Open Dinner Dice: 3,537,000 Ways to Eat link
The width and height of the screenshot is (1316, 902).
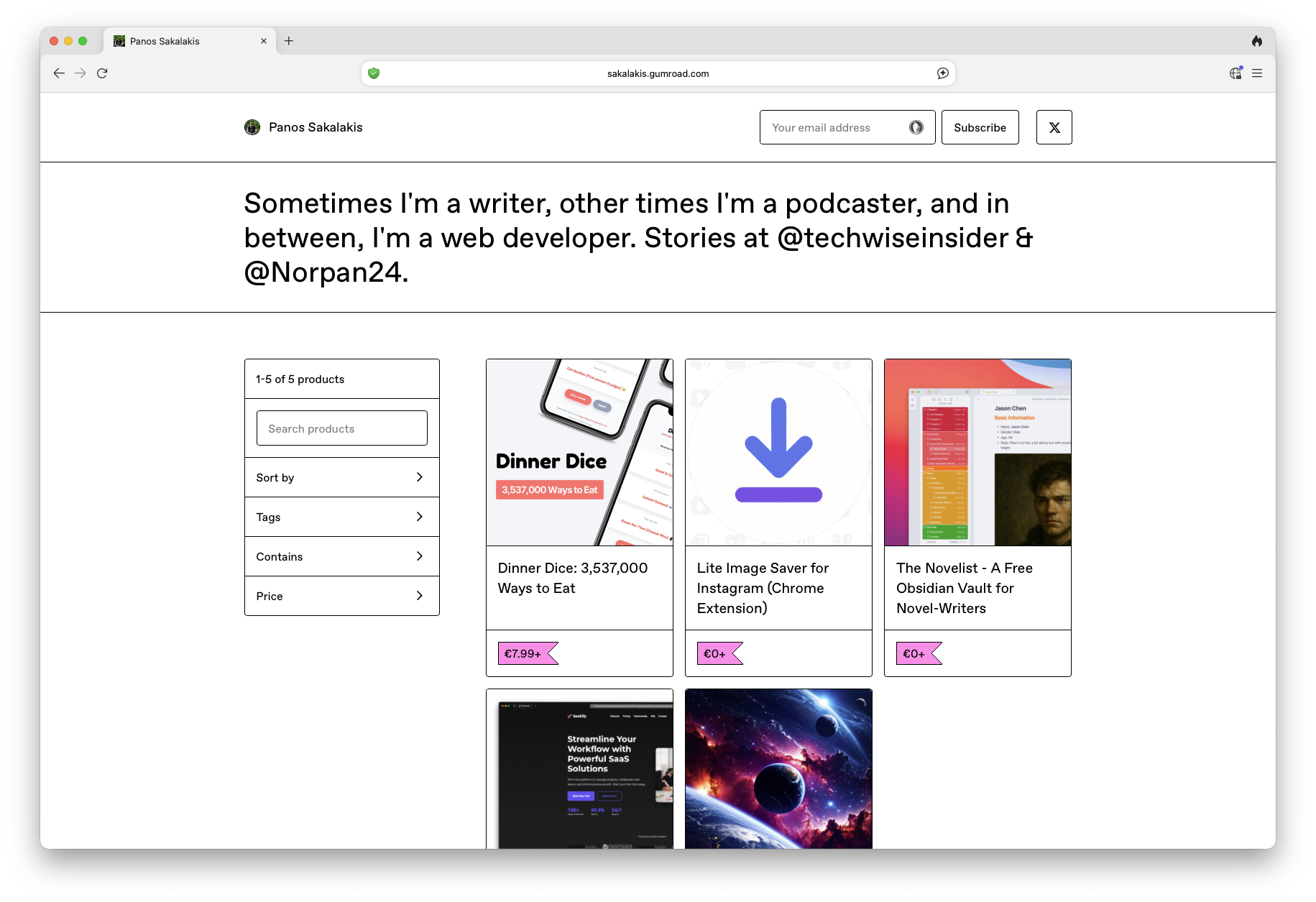[x=572, y=578]
